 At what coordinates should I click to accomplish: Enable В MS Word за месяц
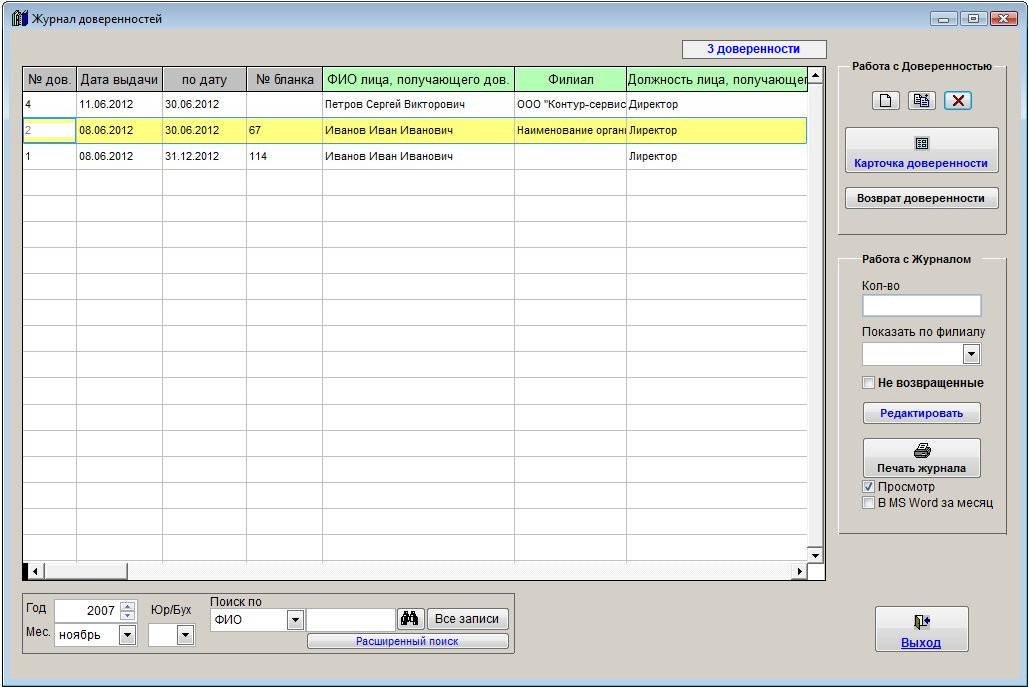(868, 503)
